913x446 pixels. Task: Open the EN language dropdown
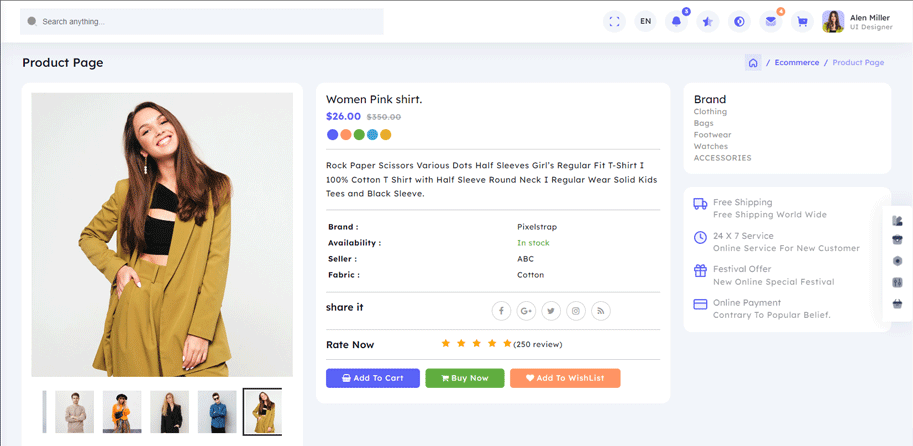click(x=645, y=21)
